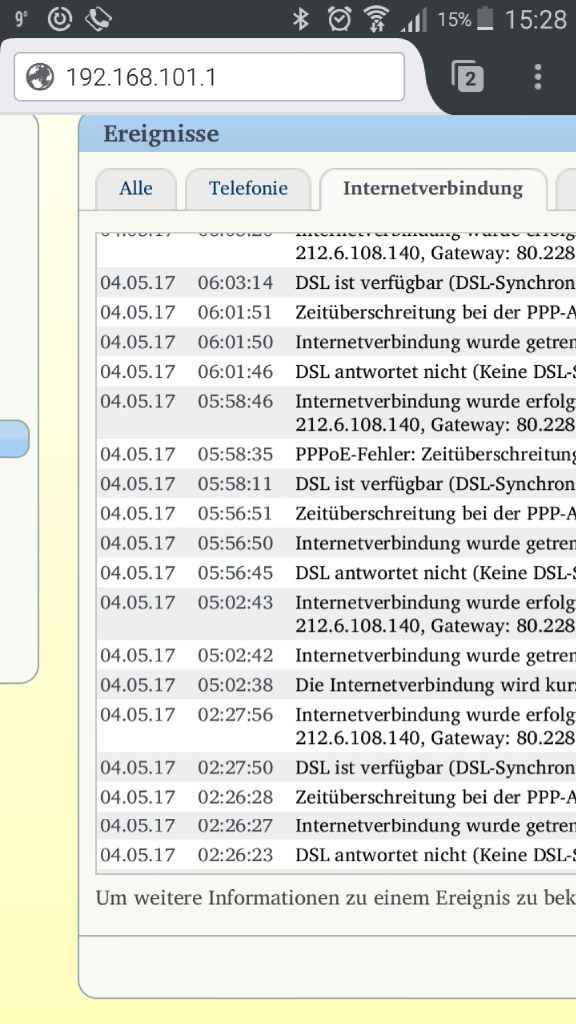
Task: Select the 06:01:46 DSL antwortet nicht entry
Action: point(336,372)
